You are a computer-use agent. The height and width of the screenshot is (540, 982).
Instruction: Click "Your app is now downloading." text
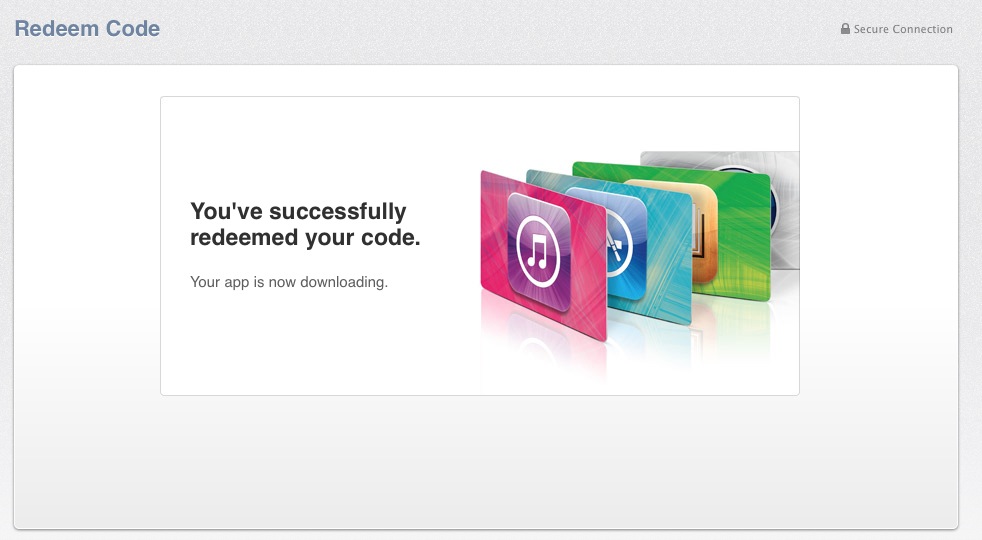[289, 282]
